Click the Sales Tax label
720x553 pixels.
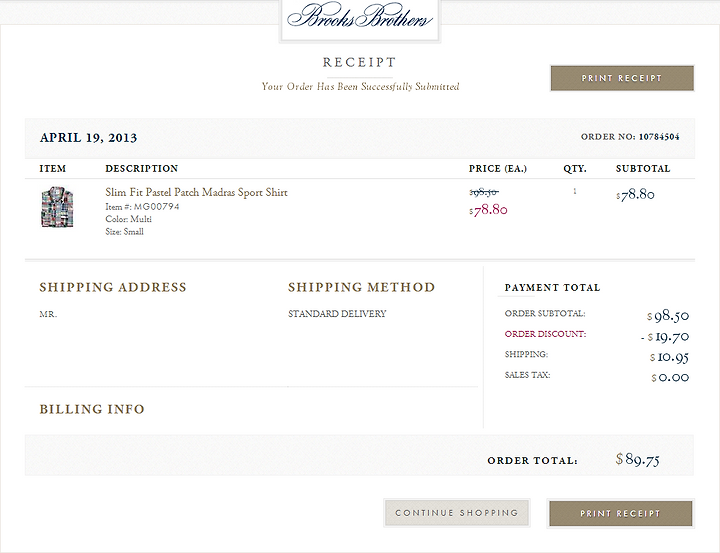[527, 375]
